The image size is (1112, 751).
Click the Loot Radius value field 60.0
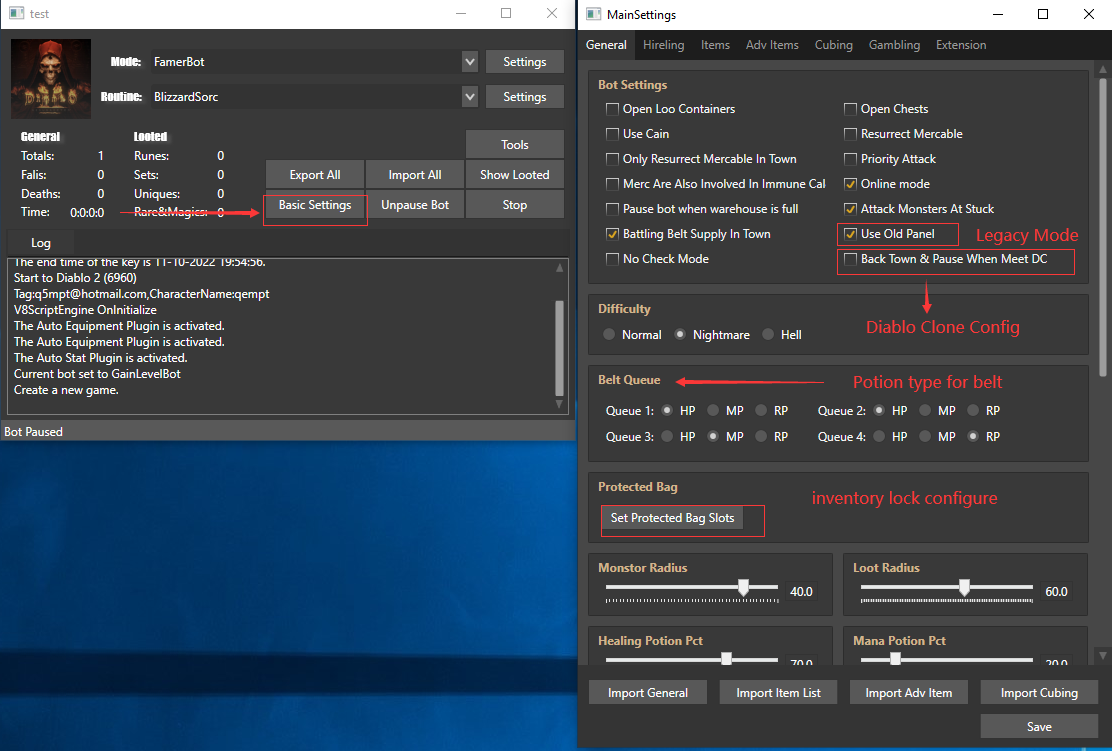(1057, 591)
